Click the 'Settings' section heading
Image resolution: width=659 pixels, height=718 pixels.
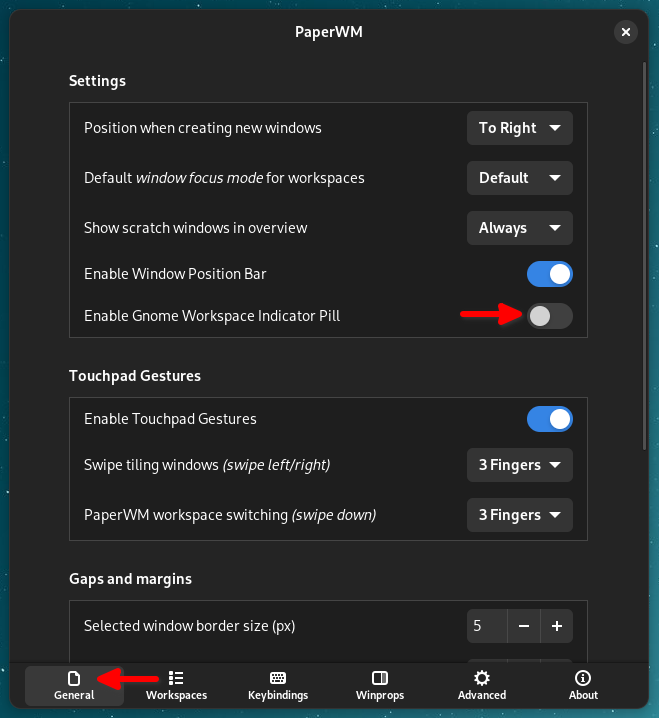pos(97,81)
